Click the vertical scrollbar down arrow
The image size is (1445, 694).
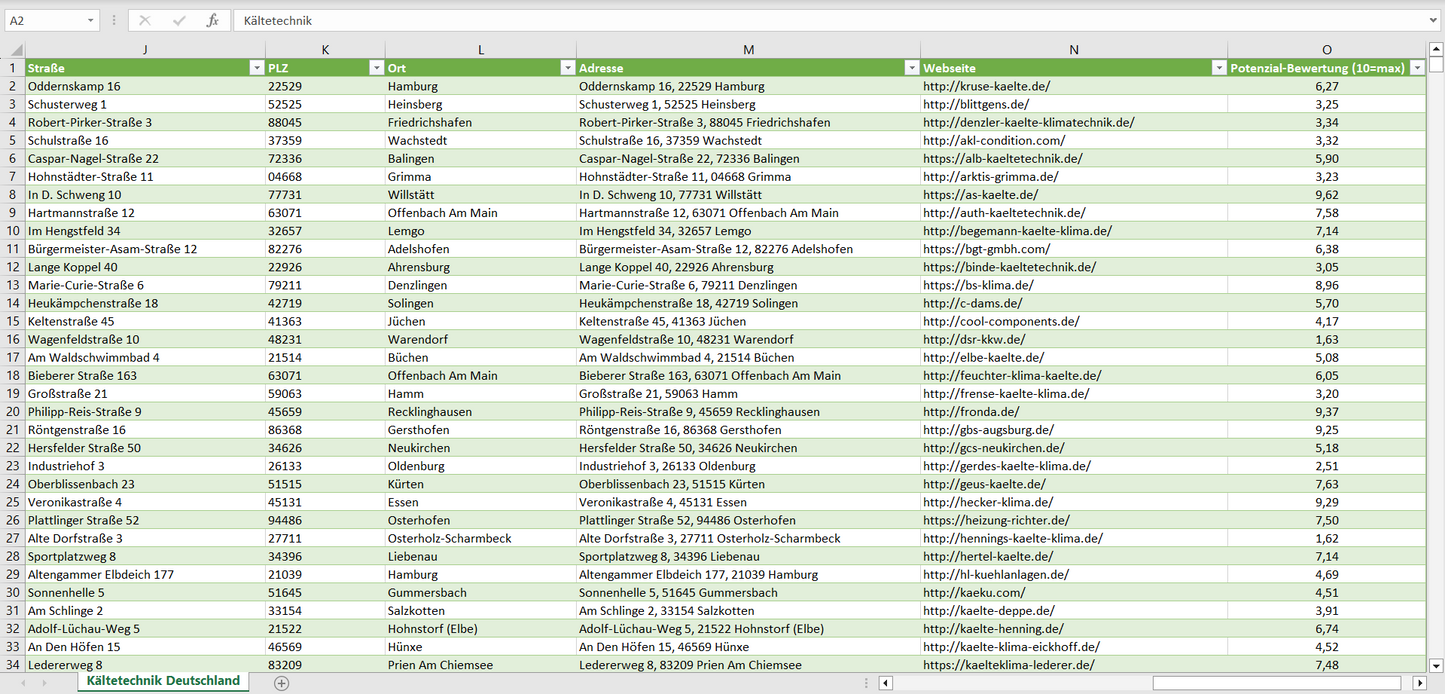(1436, 665)
